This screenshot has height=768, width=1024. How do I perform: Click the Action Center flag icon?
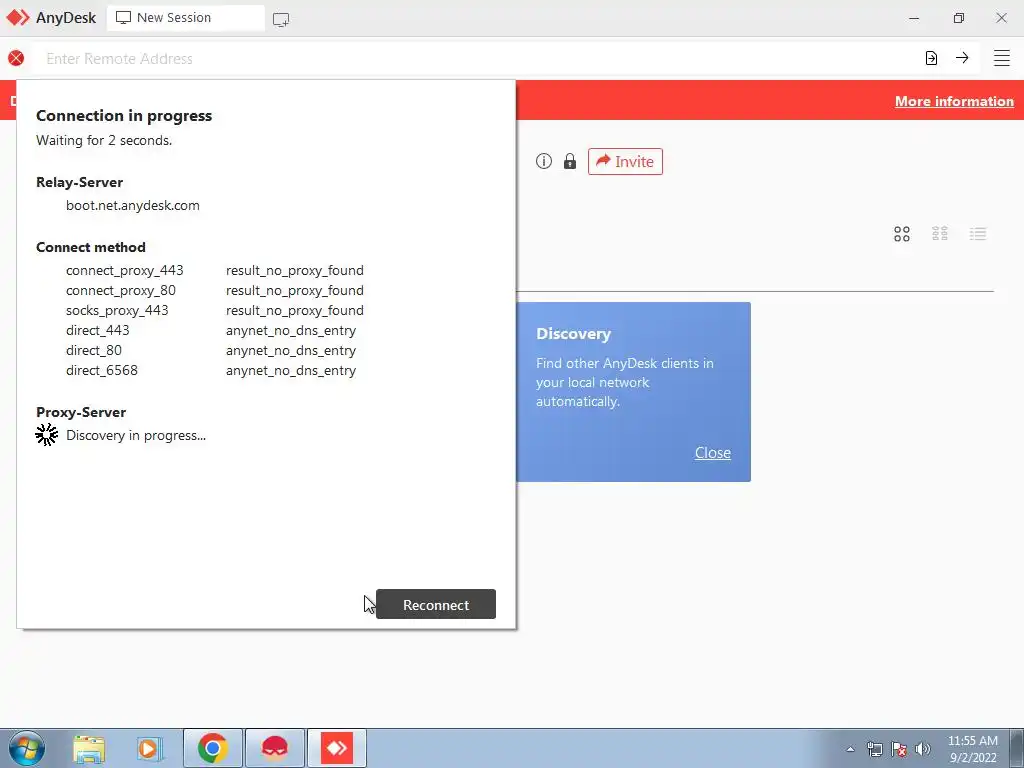click(x=899, y=749)
